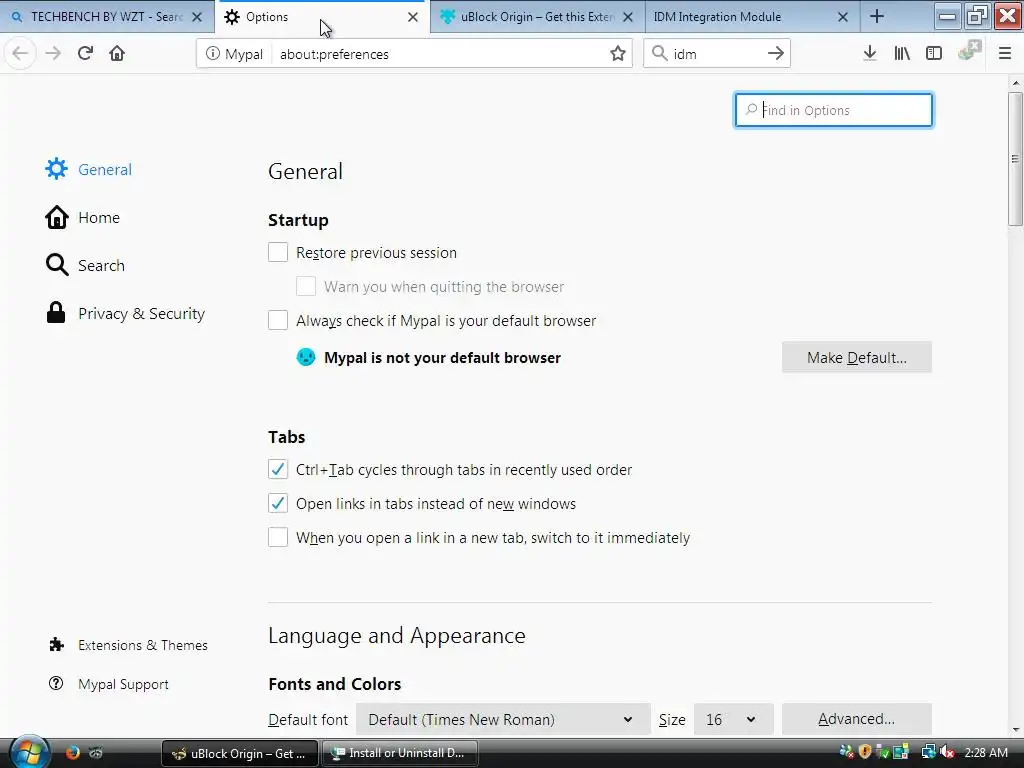Uncheck Open links in tabs option
Screen dimensions: 1024x768
click(278, 503)
